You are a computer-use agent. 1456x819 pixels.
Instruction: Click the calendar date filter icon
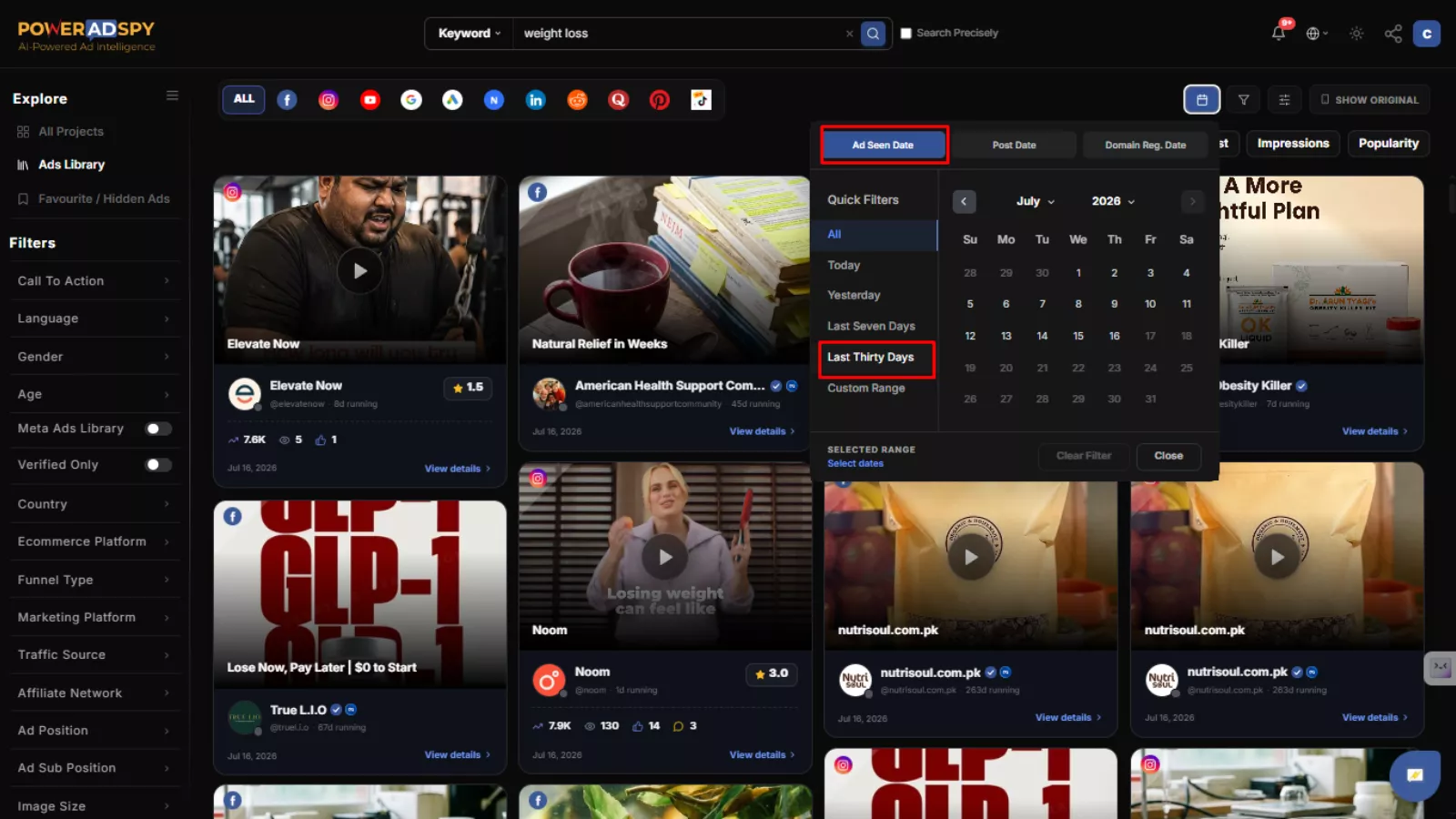tap(1202, 99)
